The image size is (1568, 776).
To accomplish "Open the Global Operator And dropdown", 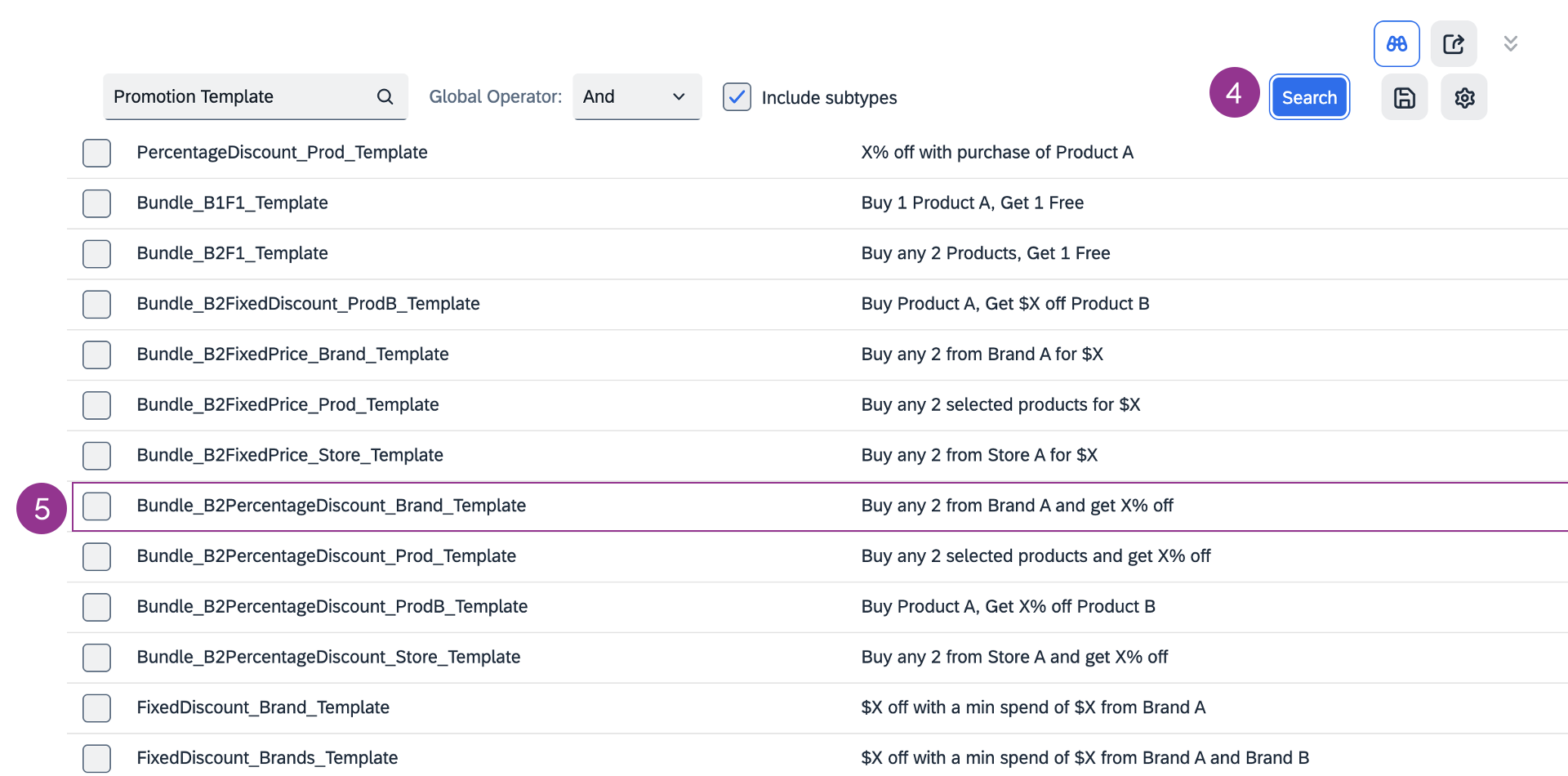I will (636, 97).
